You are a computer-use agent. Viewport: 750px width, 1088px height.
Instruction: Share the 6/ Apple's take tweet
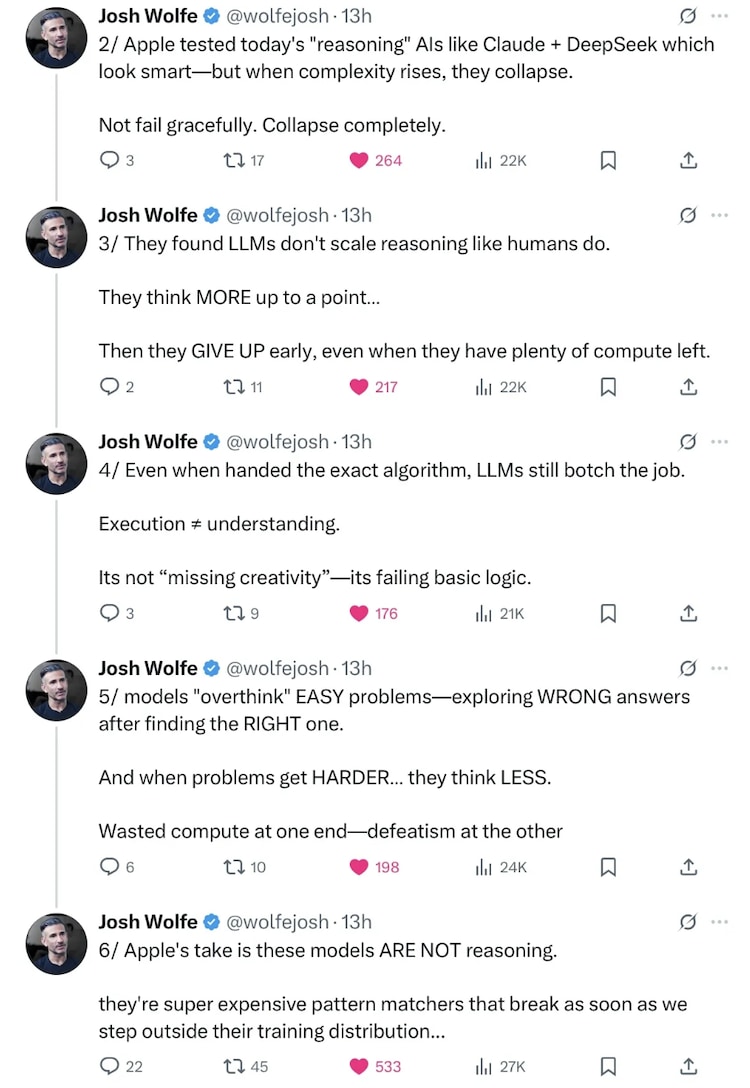tap(688, 1066)
